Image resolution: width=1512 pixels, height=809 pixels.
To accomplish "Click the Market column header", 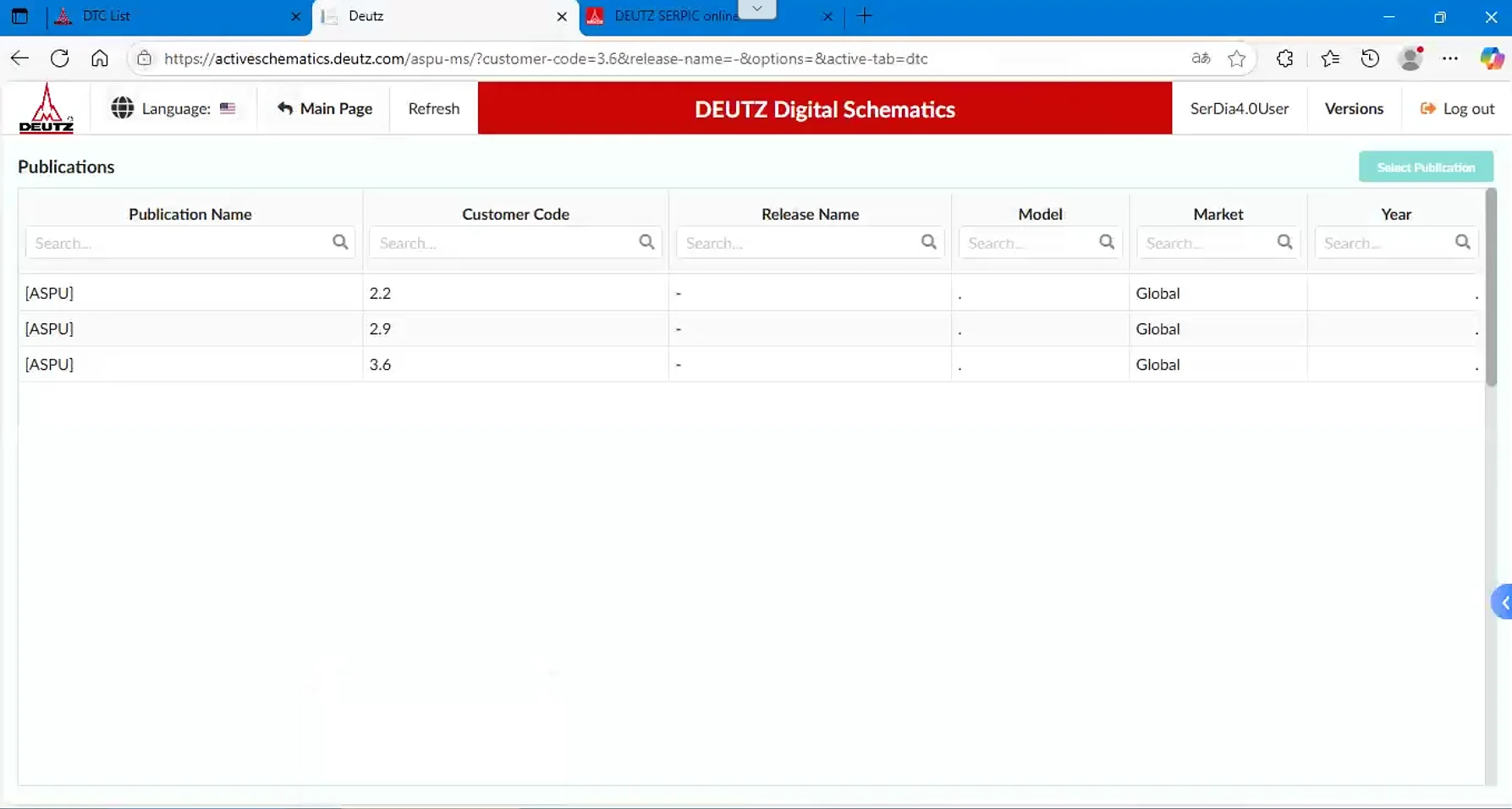I will click(x=1218, y=214).
